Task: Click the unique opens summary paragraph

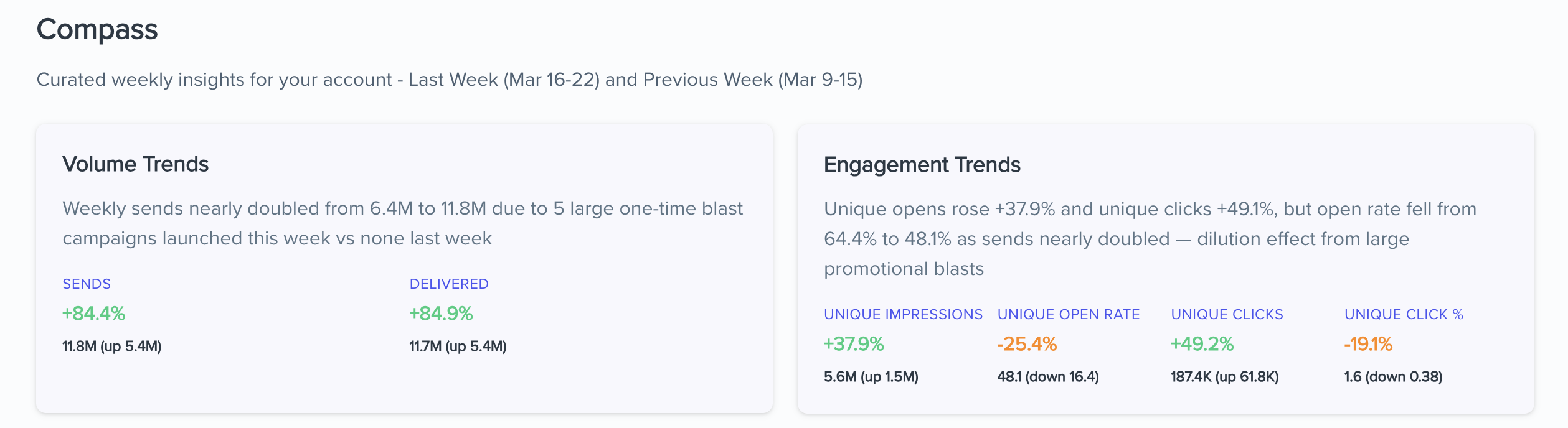Action: (1150, 239)
